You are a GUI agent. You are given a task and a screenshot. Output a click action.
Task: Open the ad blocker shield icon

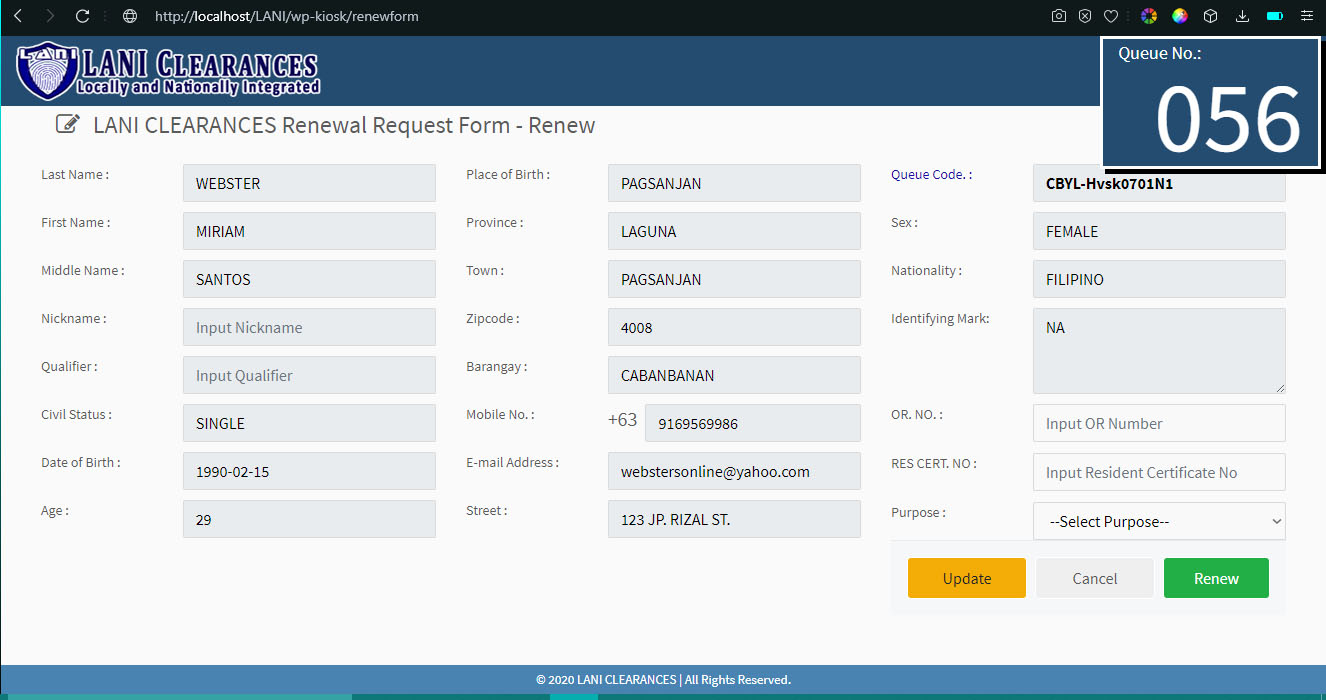pos(1085,16)
